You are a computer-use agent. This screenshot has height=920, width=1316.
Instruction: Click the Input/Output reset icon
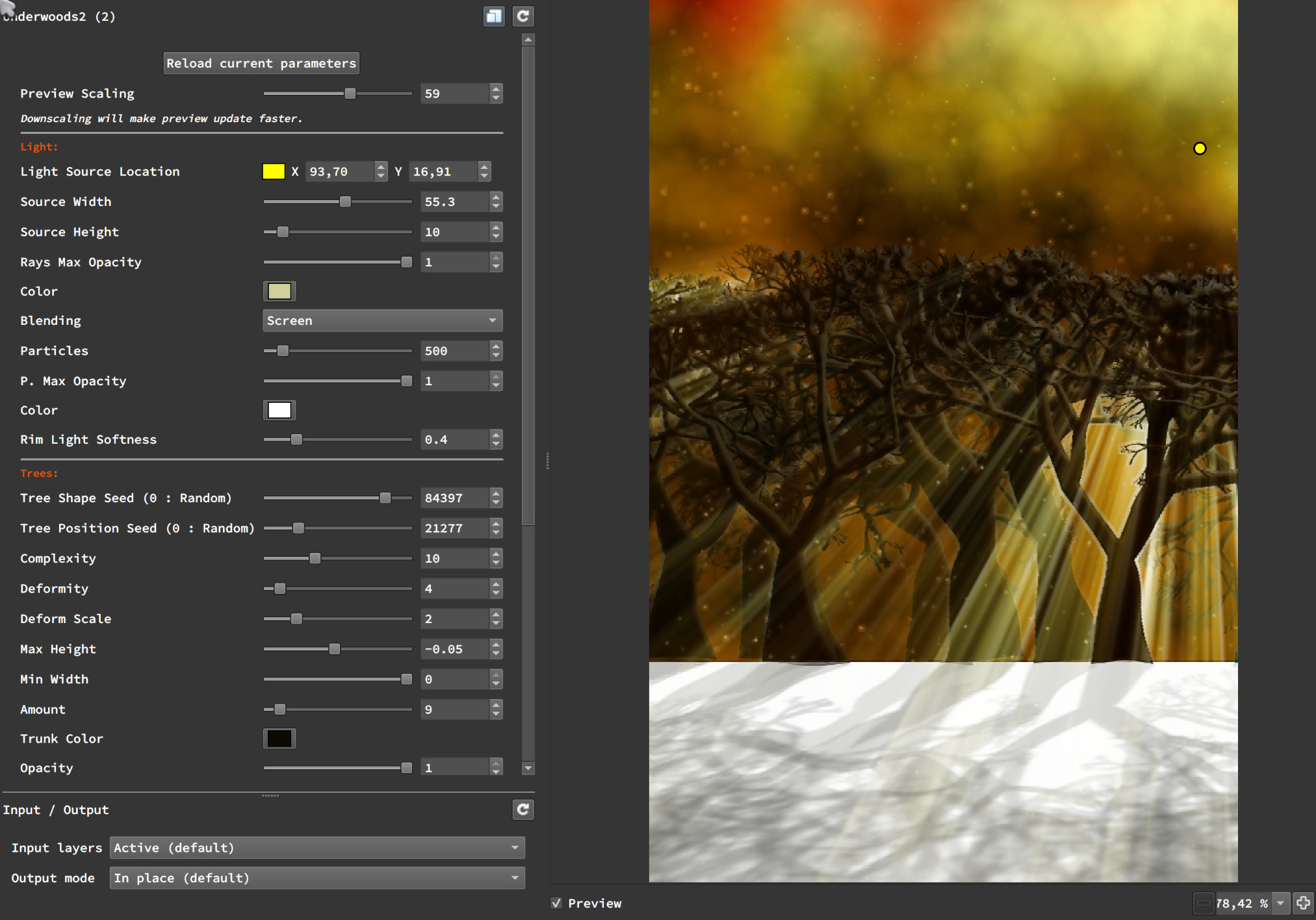pyautogui.click(x=523, y=810)
